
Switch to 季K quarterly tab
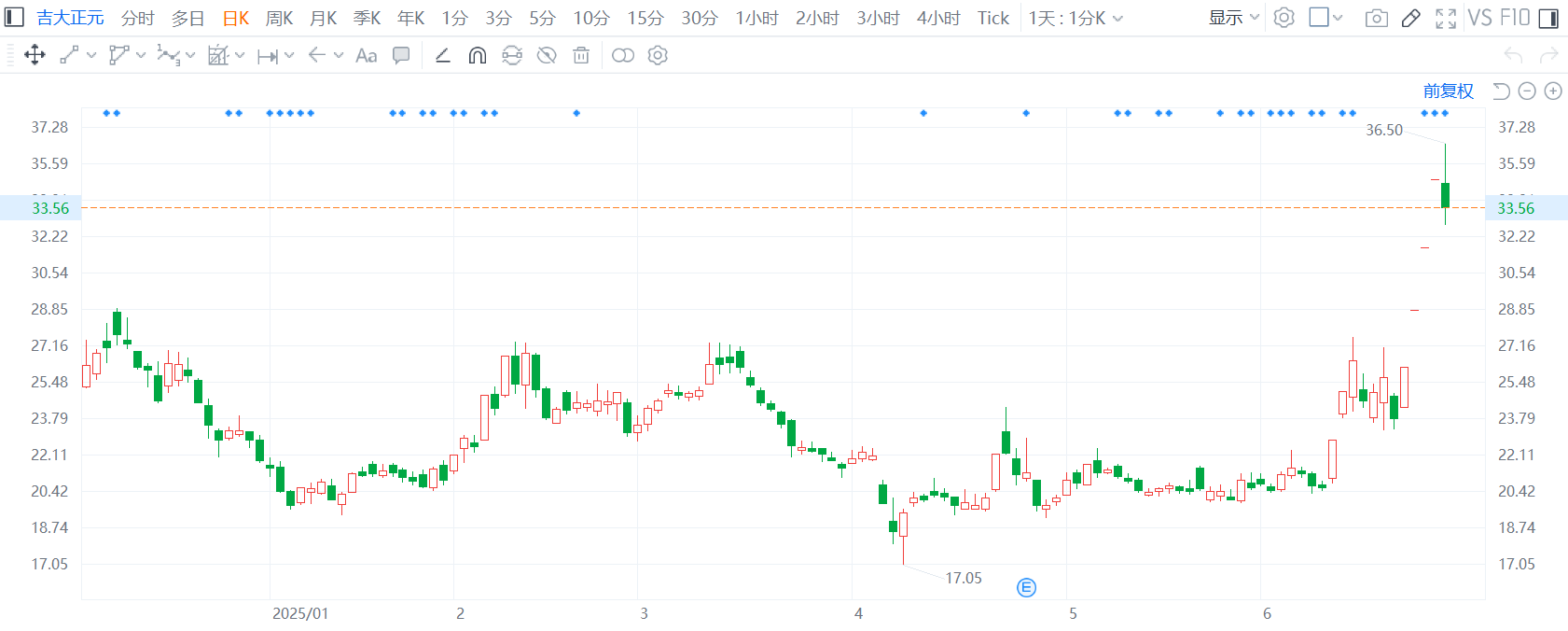click(368, 18)
